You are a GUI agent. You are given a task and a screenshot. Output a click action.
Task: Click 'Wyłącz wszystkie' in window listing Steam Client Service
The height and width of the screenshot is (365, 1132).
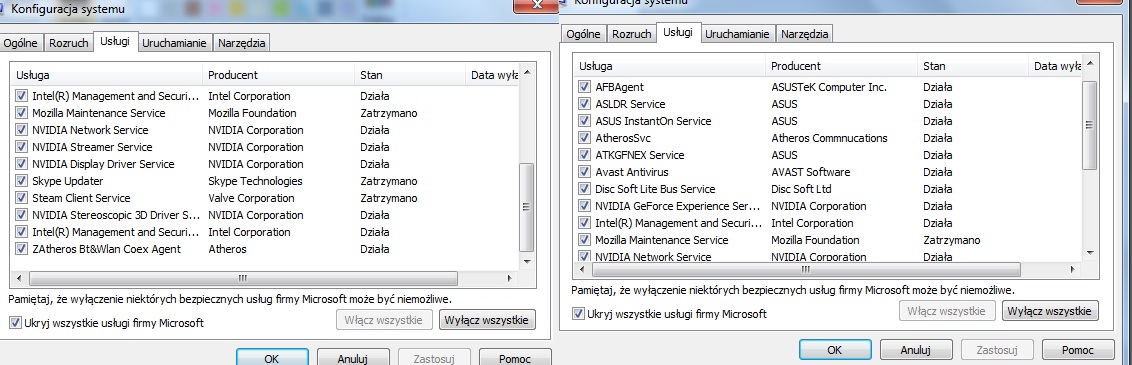pyautogui.click(x=487, y=320)
